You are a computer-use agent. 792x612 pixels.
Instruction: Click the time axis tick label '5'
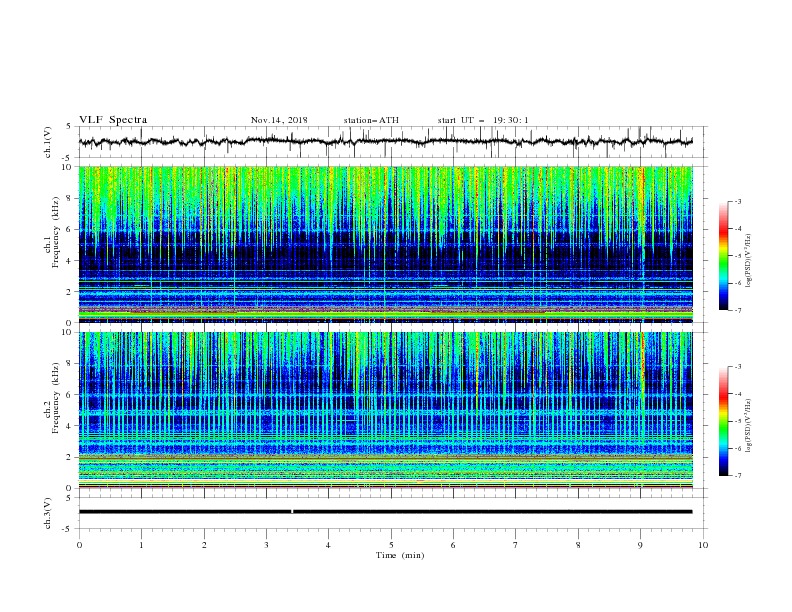point(391,545)
